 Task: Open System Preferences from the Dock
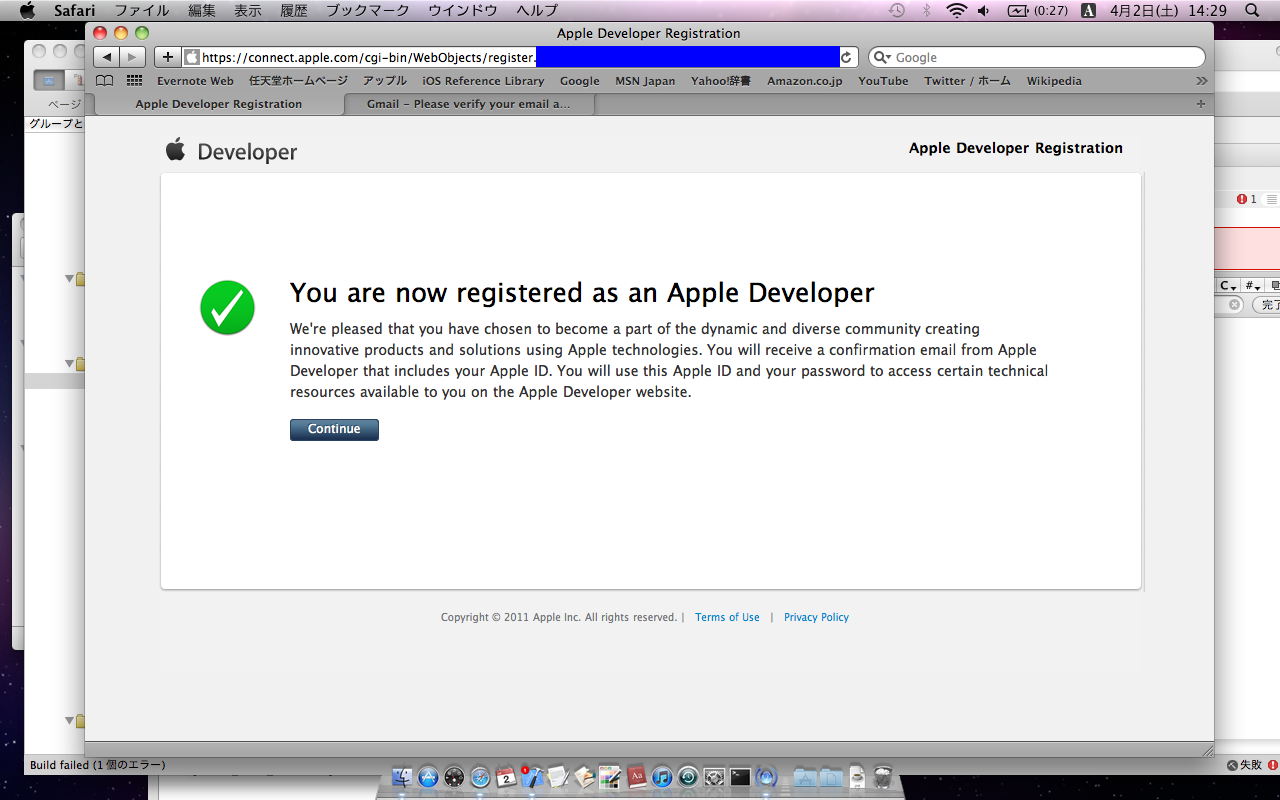(714, 777)
